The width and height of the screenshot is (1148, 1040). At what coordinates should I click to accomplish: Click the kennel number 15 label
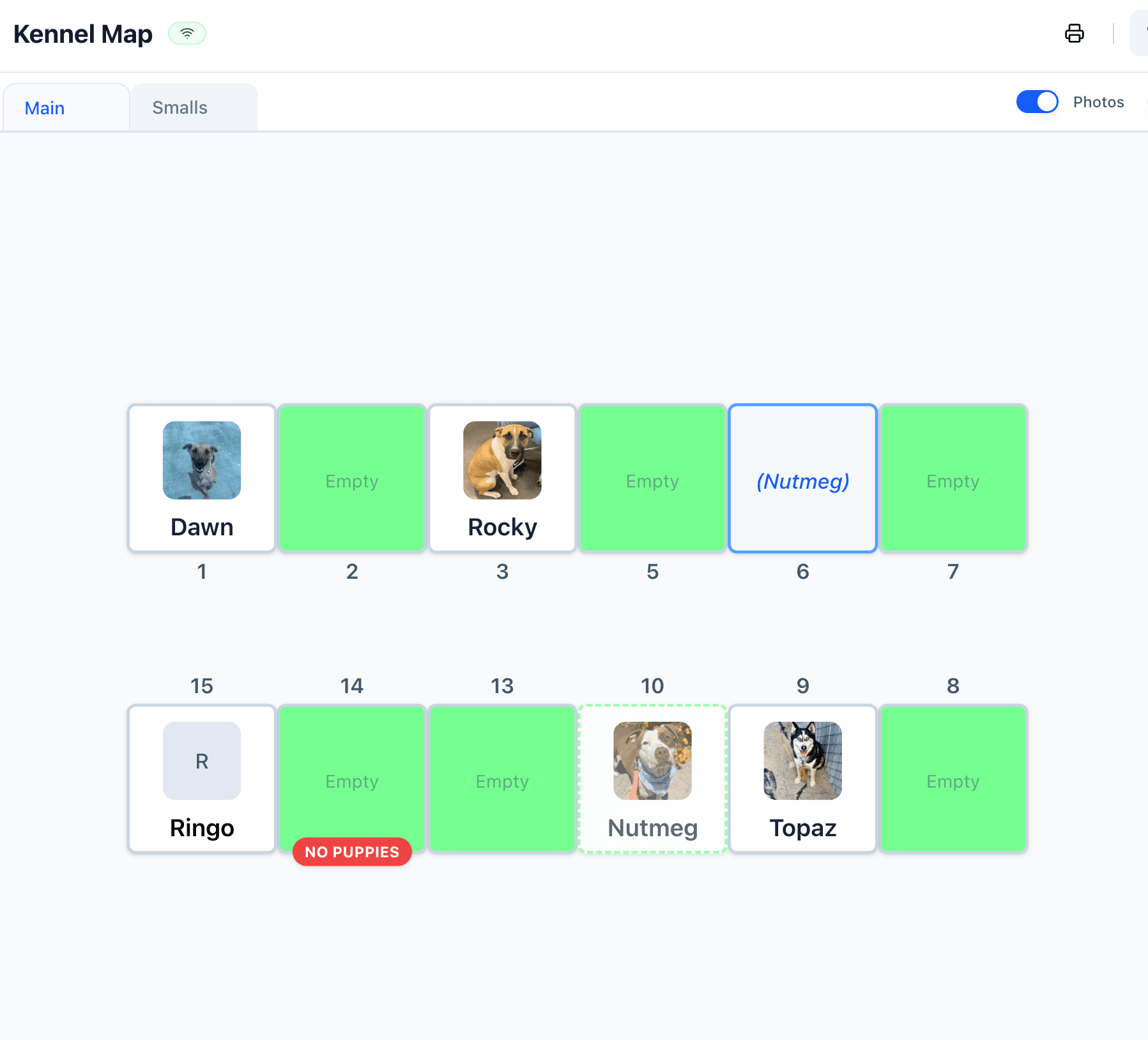tap(202, 685)
